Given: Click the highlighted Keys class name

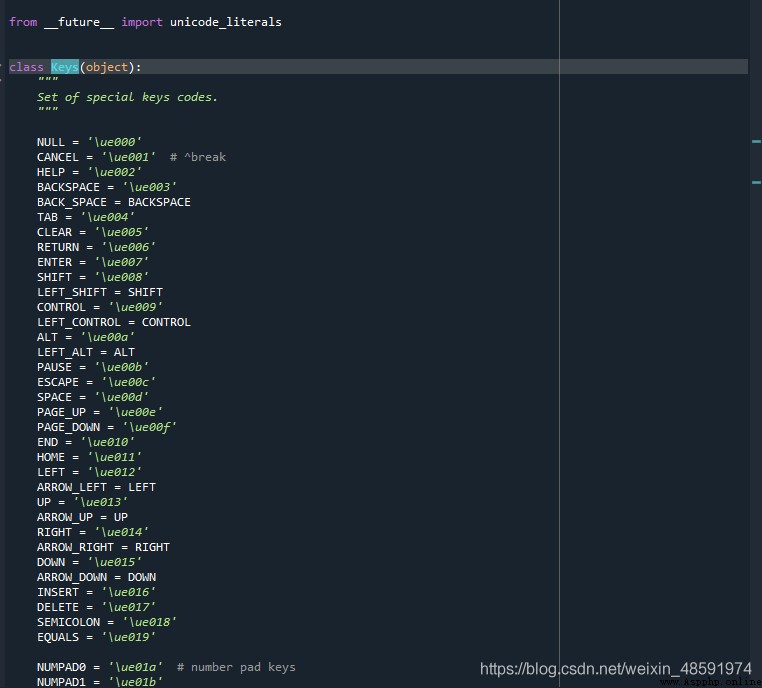Looking at the screenshot, I should point(65,67).
